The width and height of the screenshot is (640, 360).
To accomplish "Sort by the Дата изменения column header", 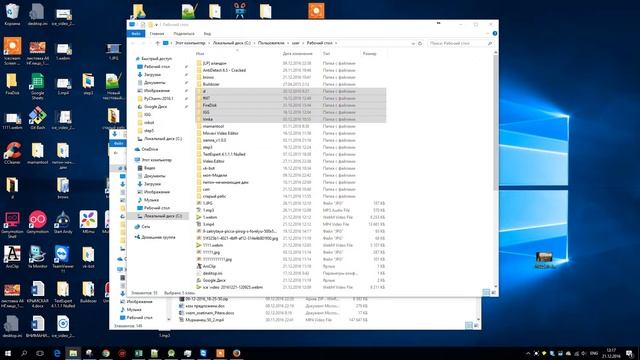I will [x=297, y=53].
